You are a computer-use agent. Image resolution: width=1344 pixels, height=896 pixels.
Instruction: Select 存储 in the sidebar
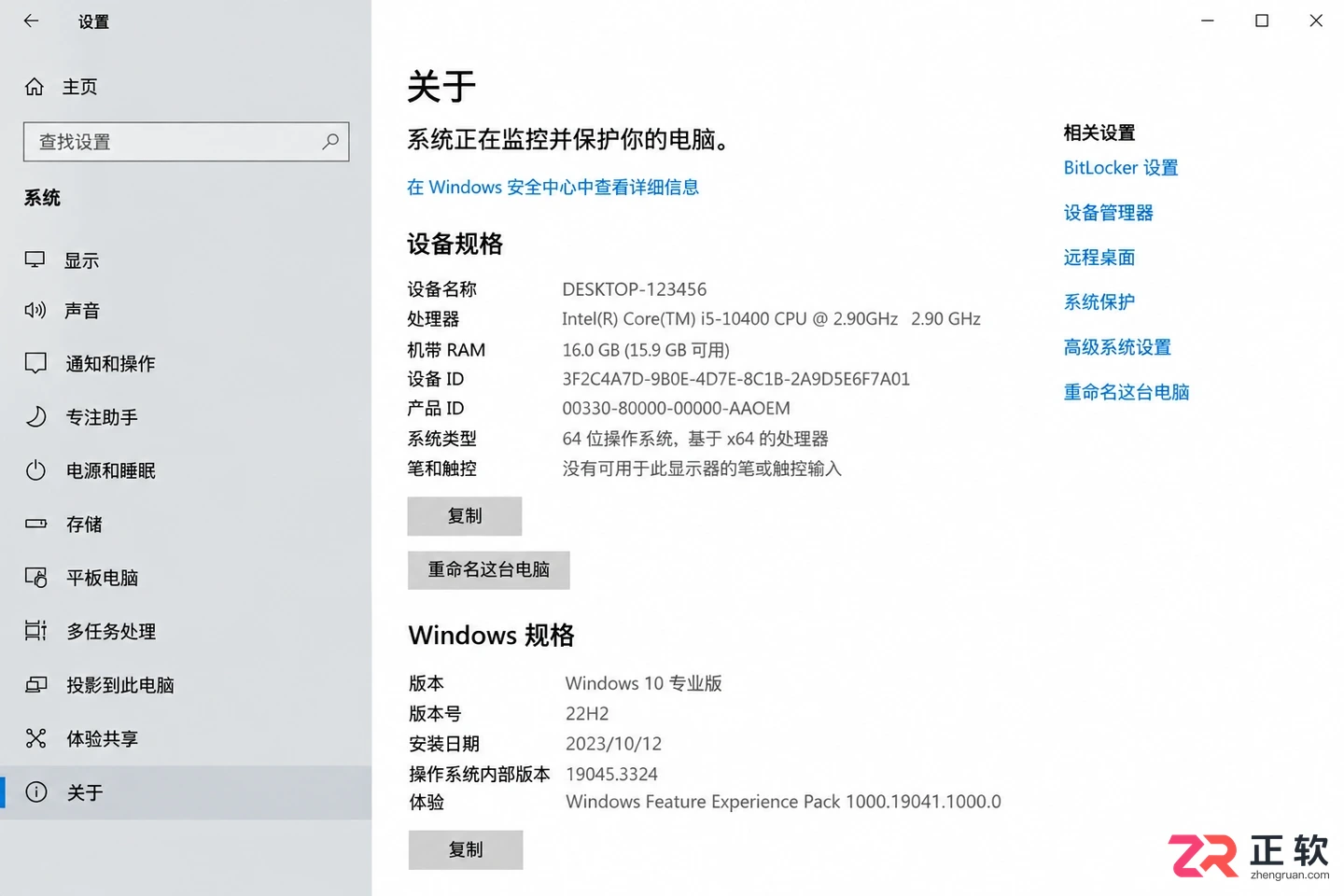(186, 525)
